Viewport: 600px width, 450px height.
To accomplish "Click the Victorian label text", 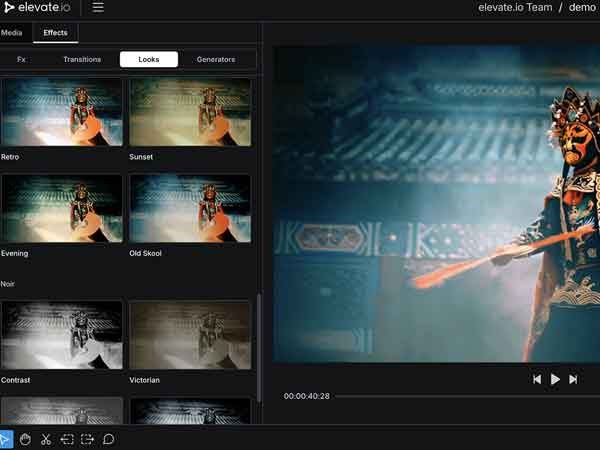I will click(145, 380).
